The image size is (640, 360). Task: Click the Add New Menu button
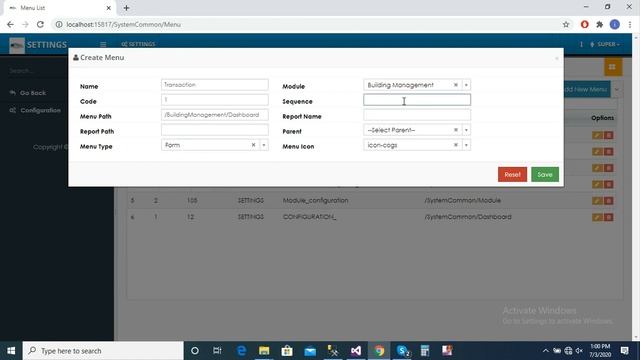coord(587,89)
